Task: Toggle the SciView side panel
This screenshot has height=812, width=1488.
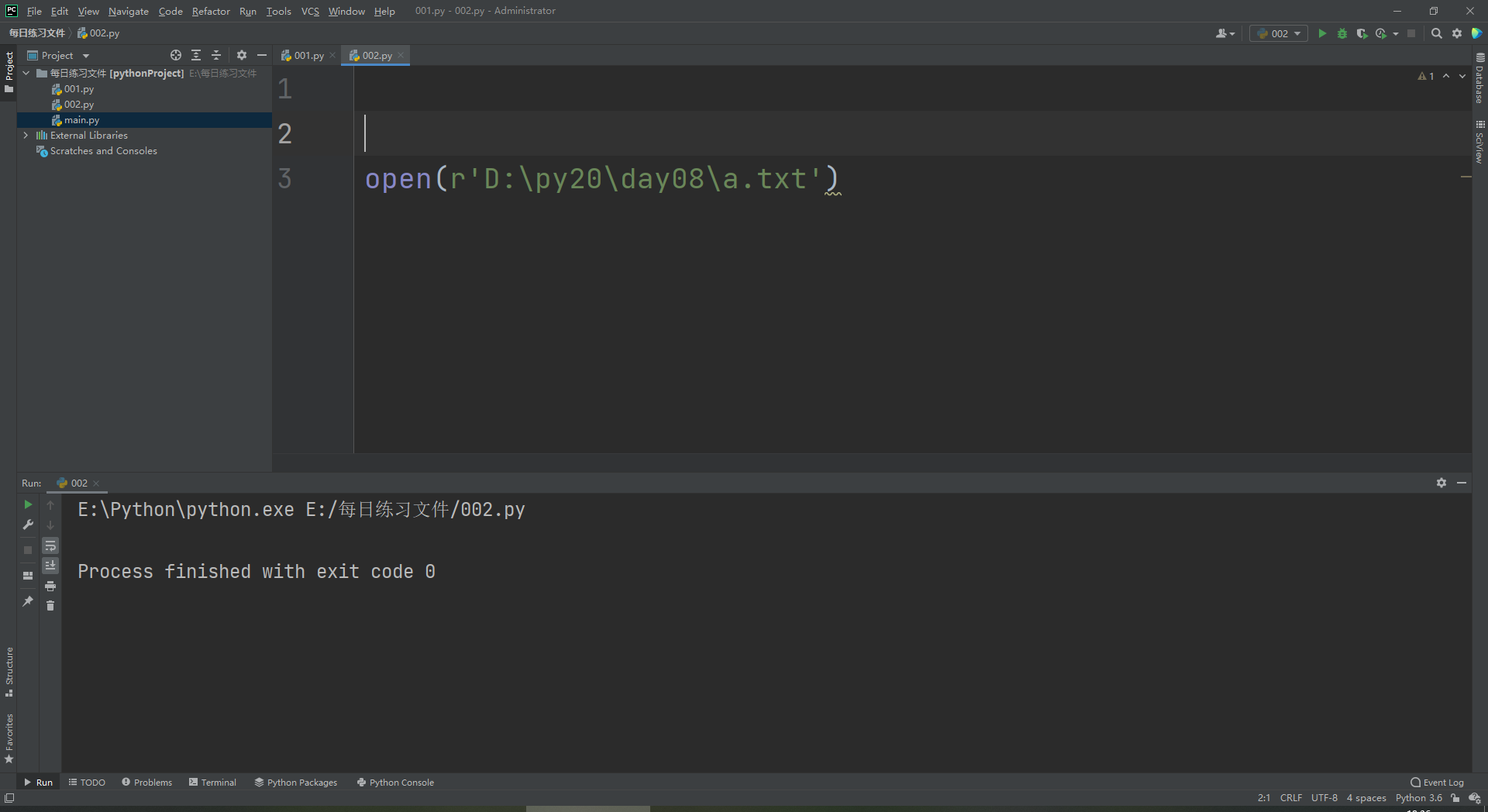Action: pos(1479,141)
